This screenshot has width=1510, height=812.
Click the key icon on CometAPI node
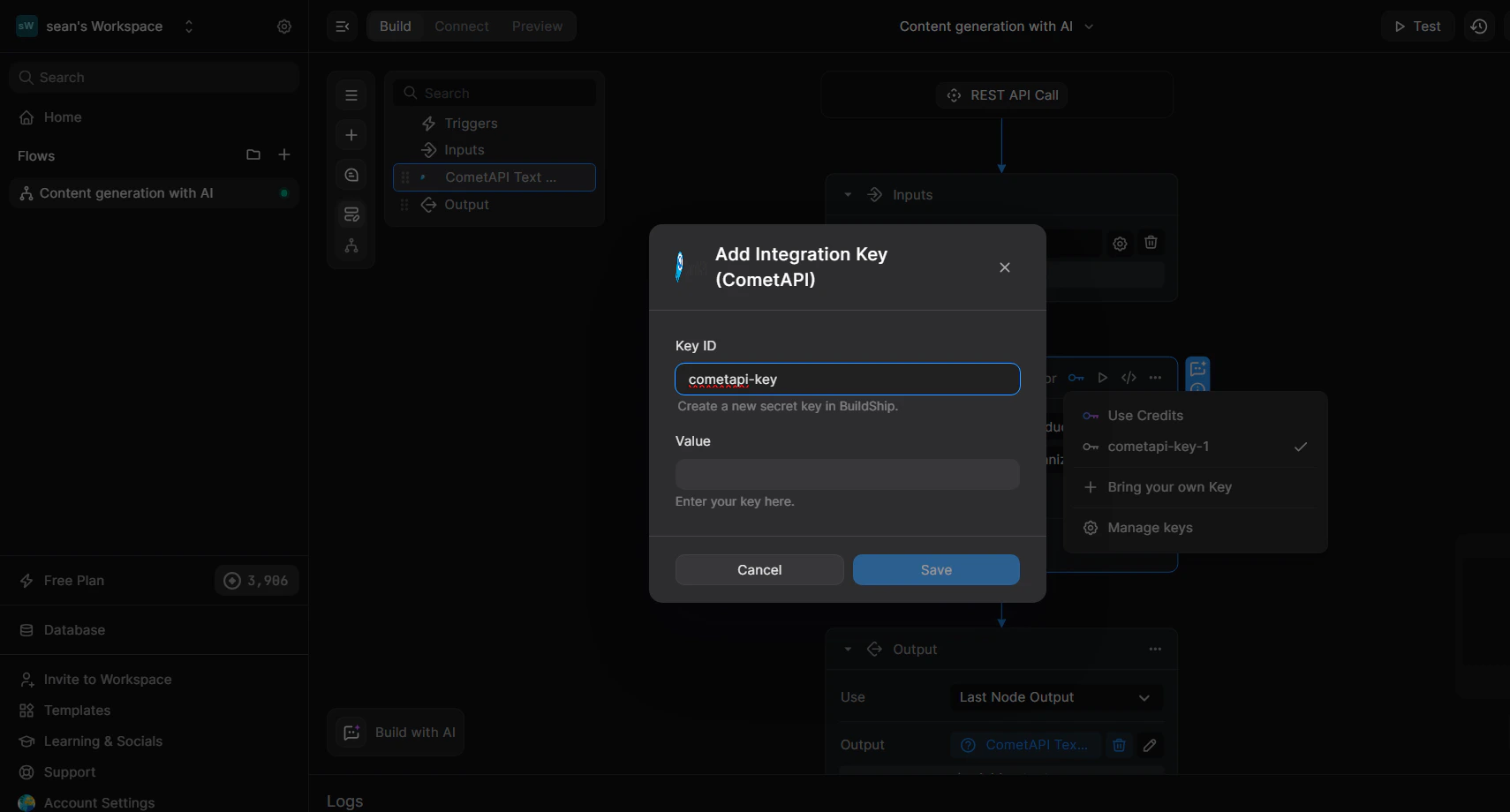pyautogui.click(x=1076, y=378)
